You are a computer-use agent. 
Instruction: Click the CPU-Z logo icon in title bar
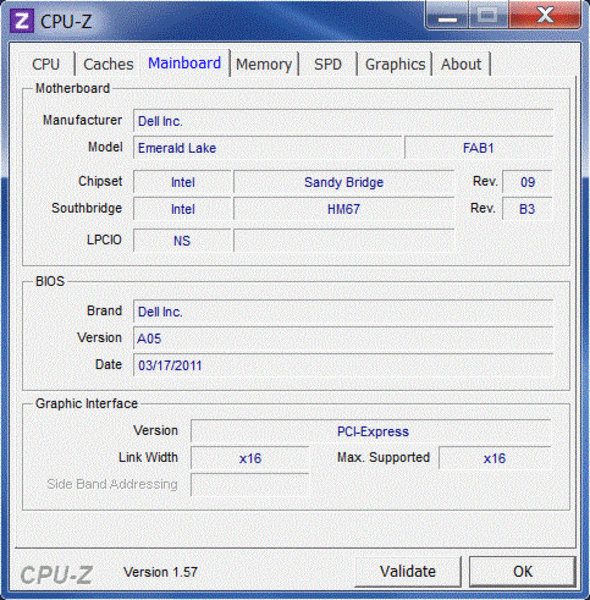22,21
